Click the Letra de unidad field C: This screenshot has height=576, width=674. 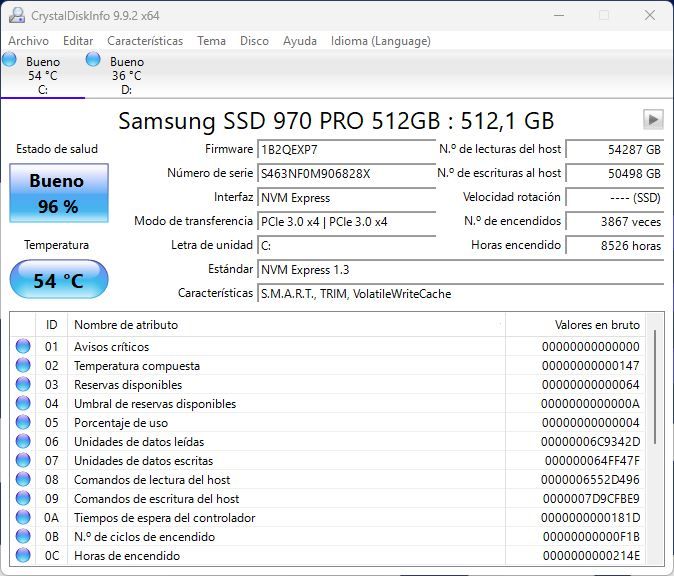tap(346, 246)
